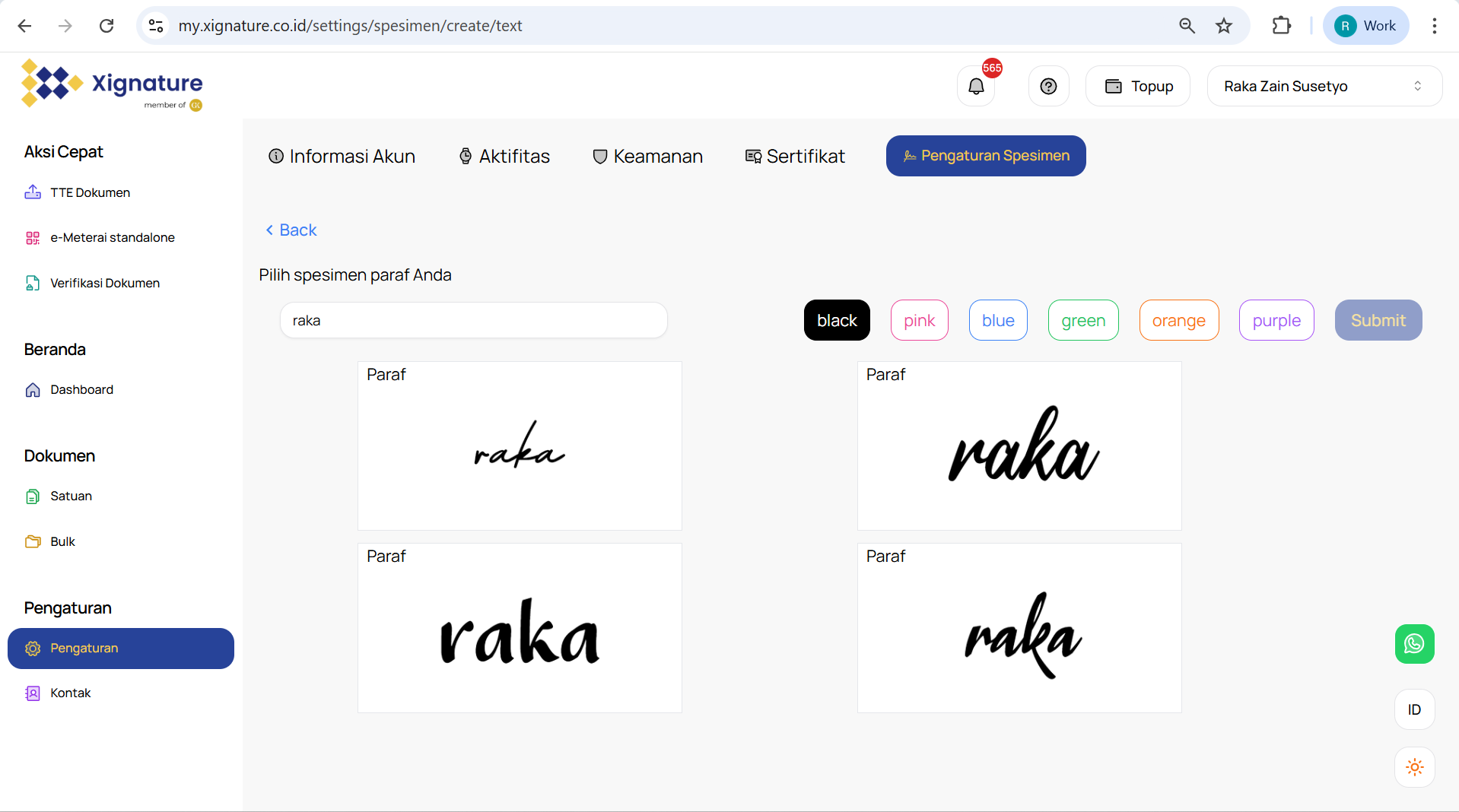
Task: Open WhatsApp chat support
Action: click(1414, 644)
